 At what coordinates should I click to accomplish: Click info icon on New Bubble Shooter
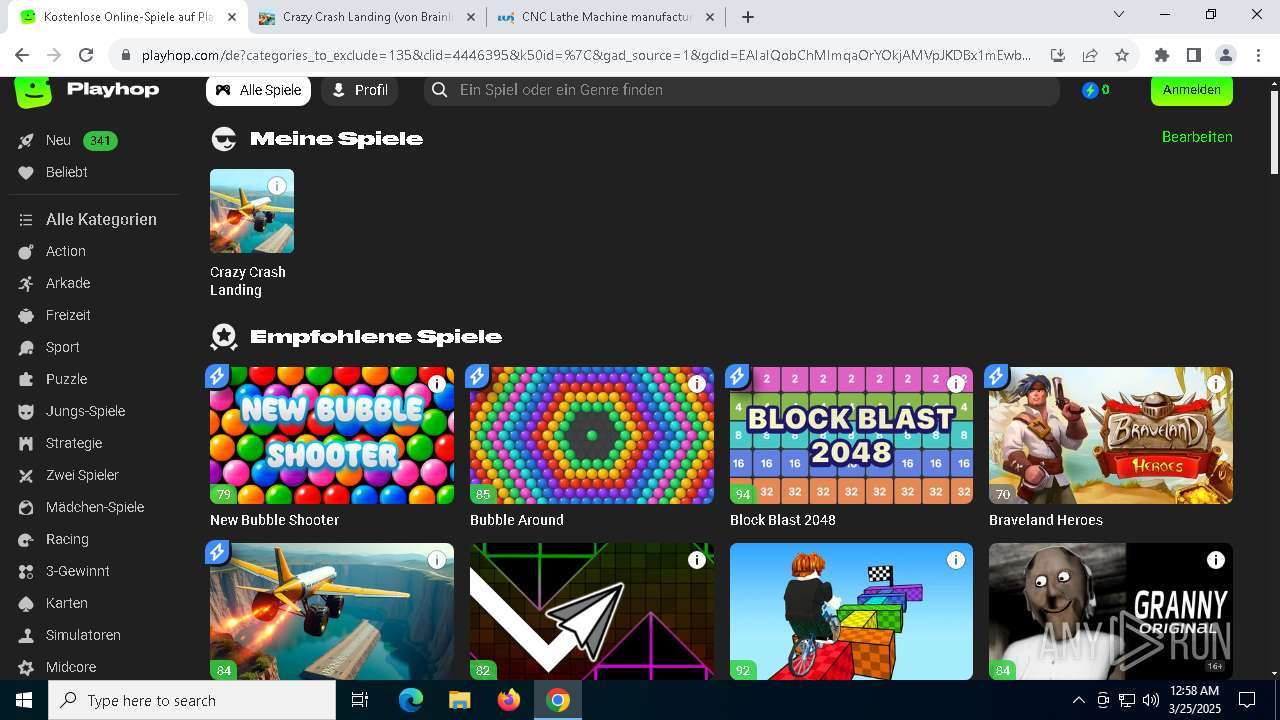click(437, 384)
